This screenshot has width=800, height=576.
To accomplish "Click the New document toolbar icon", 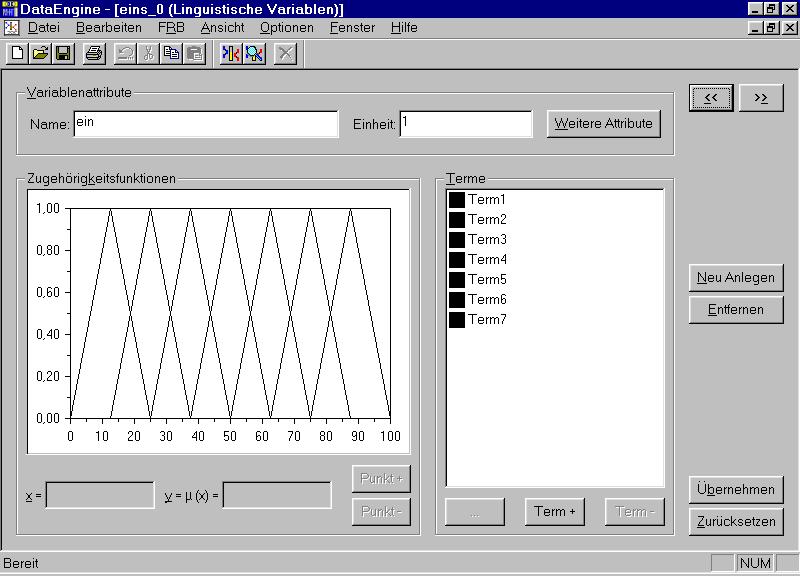I will click(17, 53).
